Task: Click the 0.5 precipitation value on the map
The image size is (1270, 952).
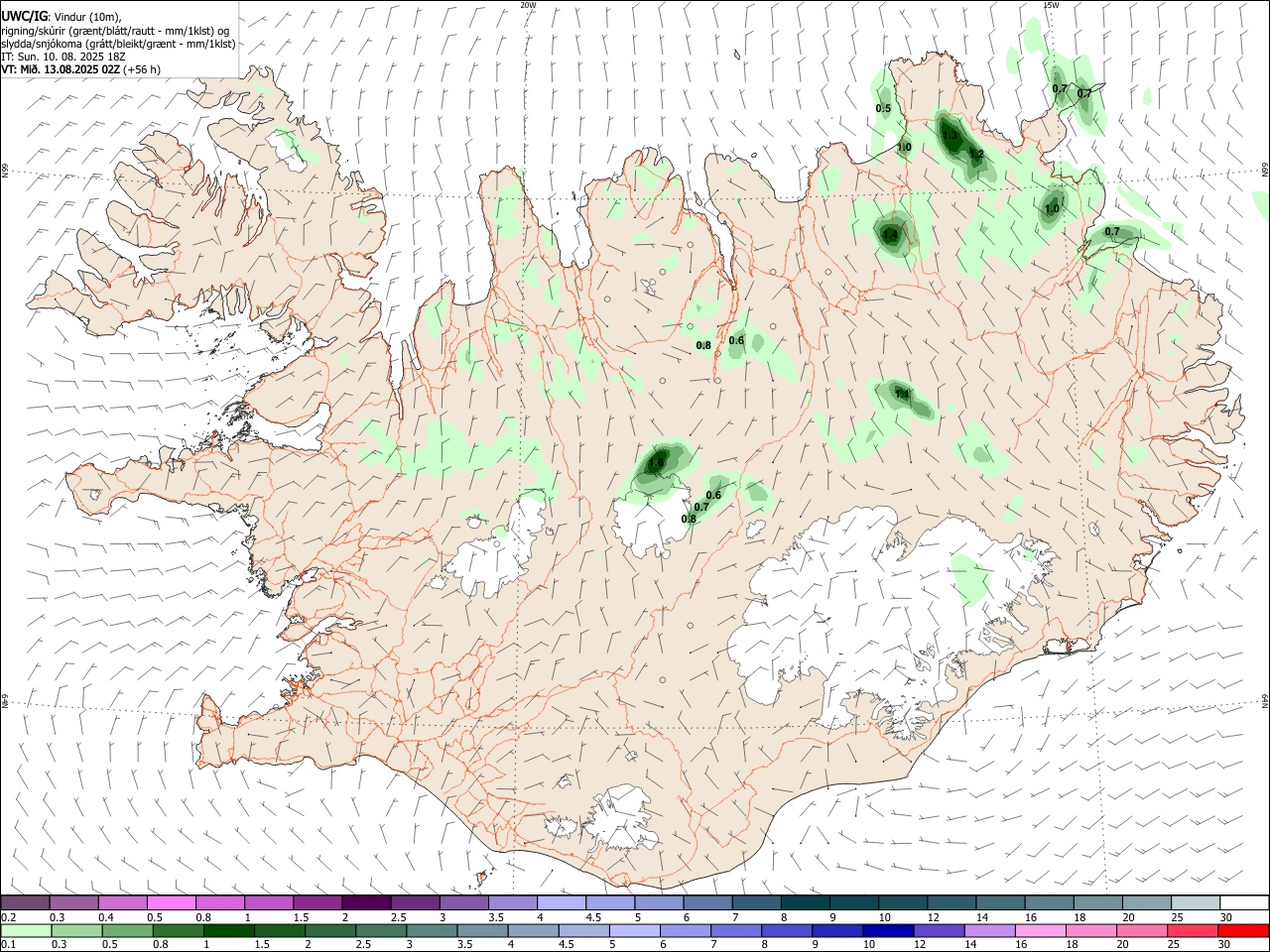Action: (883, 108)
